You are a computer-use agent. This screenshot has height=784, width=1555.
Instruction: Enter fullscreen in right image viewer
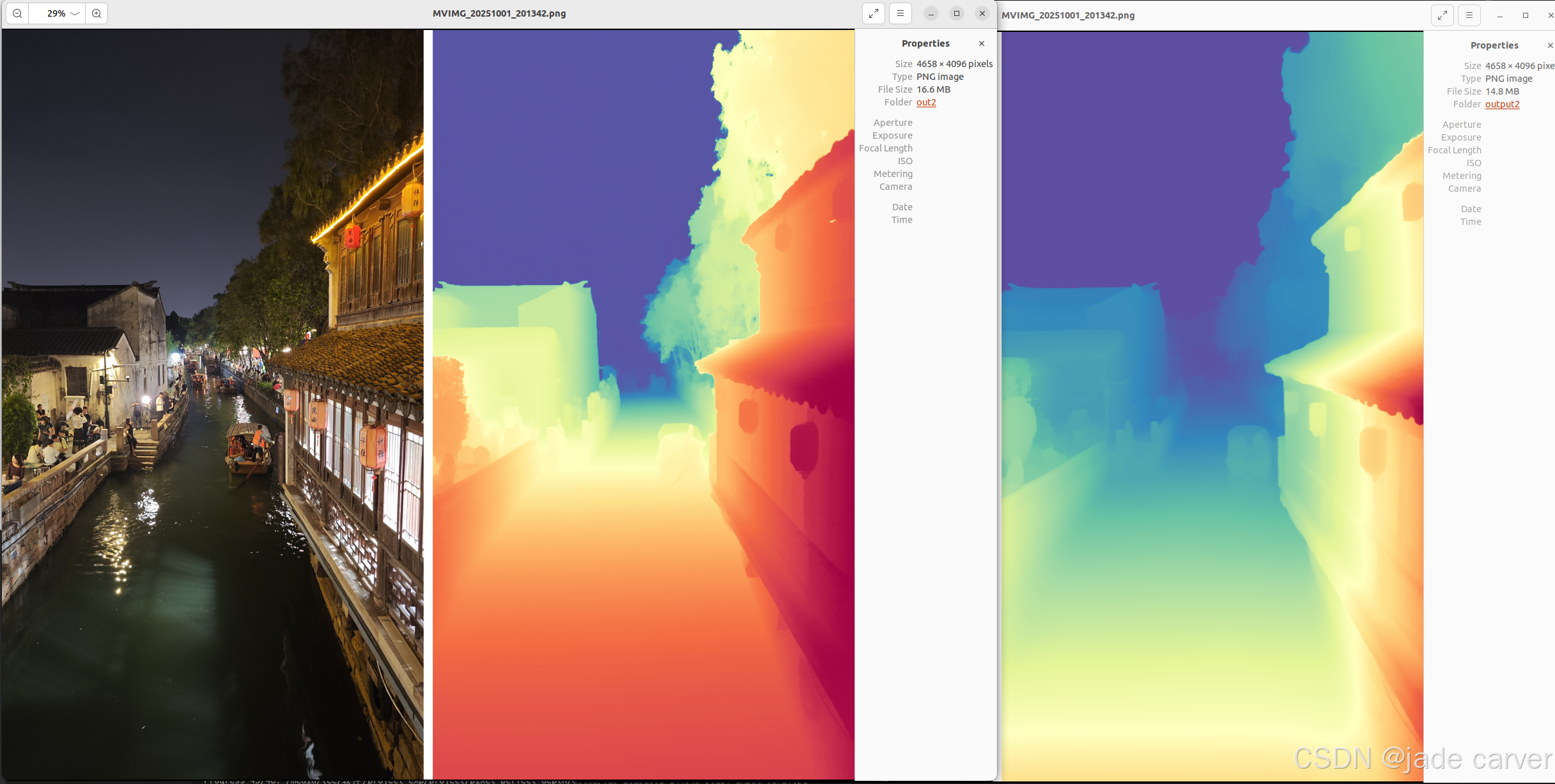pyautogui.click(x=1442, y=15)
